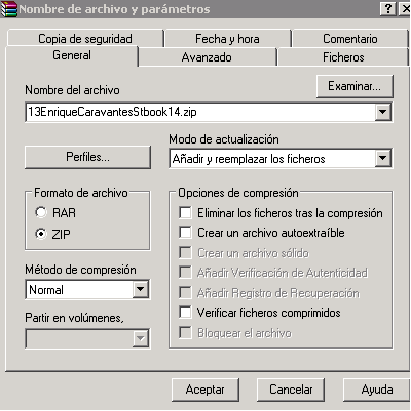
Task: Select the RAR format radio button
Action: pos(41,212)
